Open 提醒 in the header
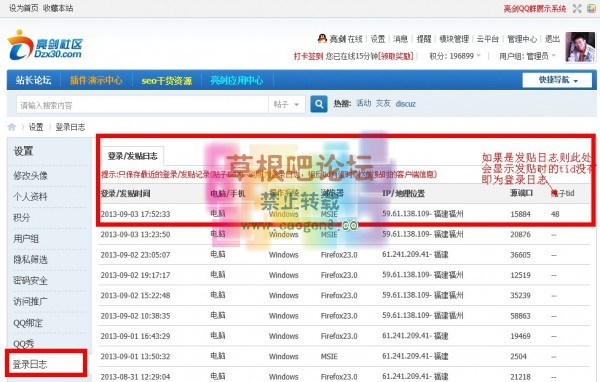Viewport: 600px width, 382px height. point(424,39)
